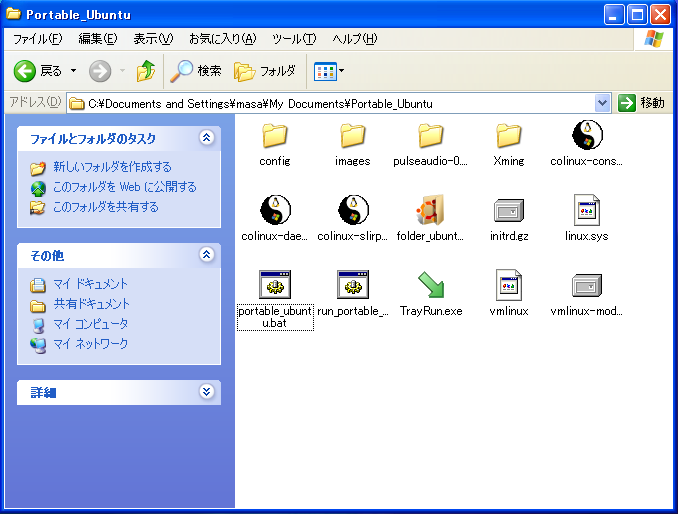The height and width of the screenshot is (514, 678).
Task: Expand the 詳細 details panel
Action: (207, 391)
